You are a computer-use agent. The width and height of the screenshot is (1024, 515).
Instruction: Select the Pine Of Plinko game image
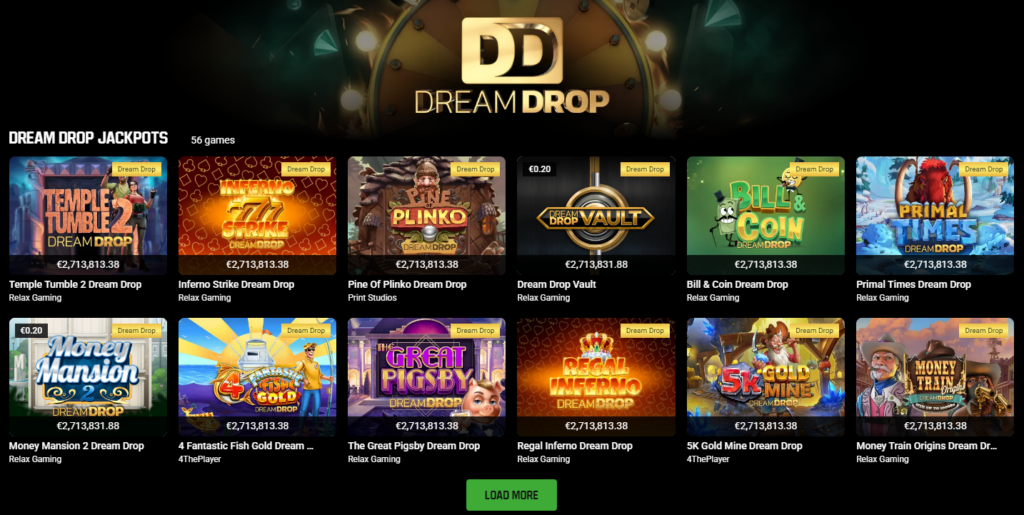pyautogui.click(x=426, y=215)
